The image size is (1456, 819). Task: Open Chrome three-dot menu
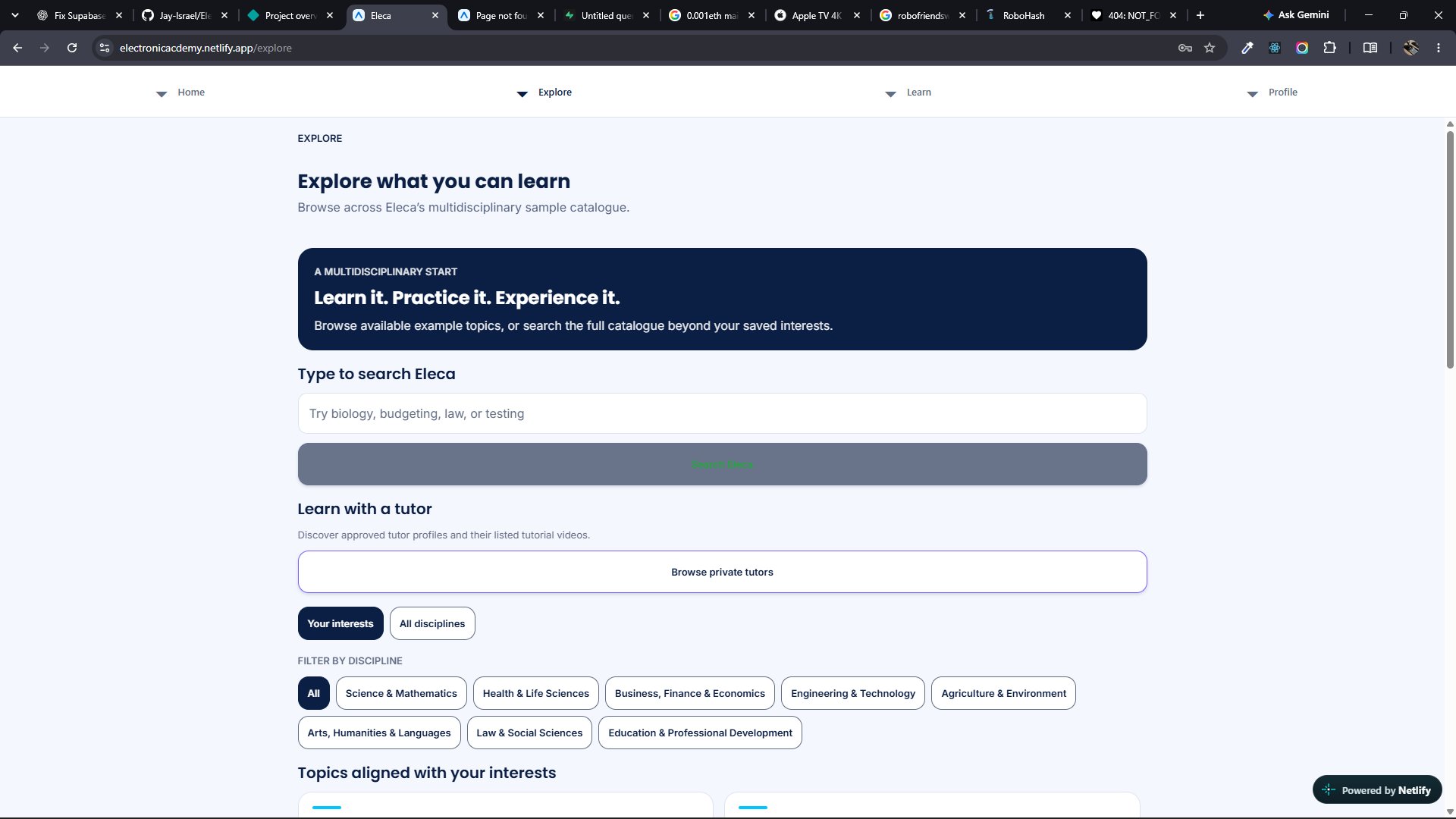pyautogui.click(x=1439, y=48)
